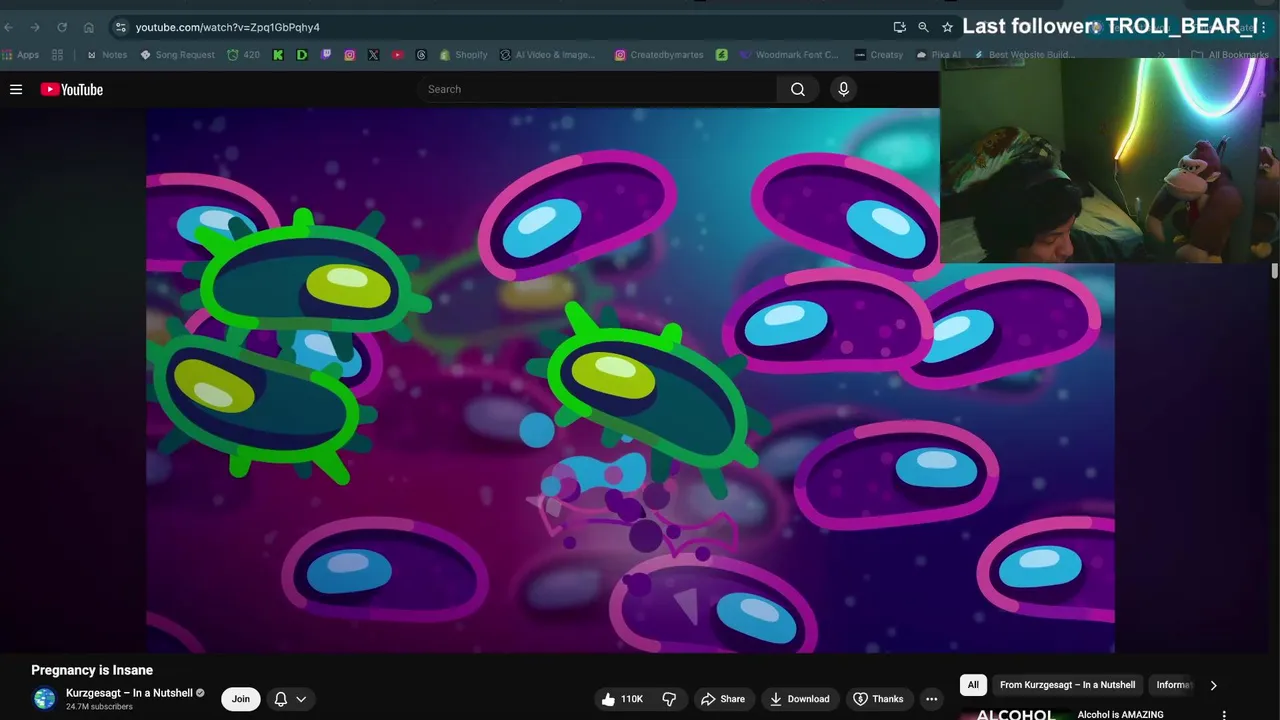Go to the YouTube home logo
1280x720 pixels.
click(x=72, y=89)
